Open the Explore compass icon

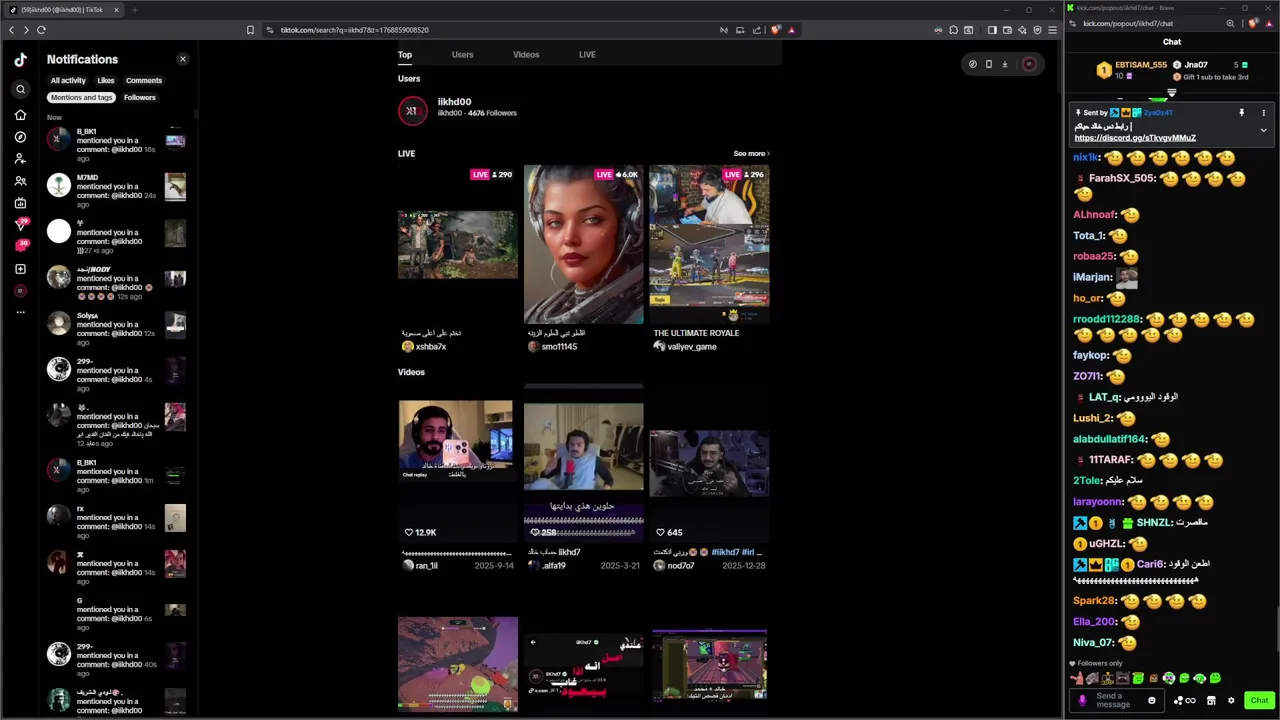click(20, 137)
